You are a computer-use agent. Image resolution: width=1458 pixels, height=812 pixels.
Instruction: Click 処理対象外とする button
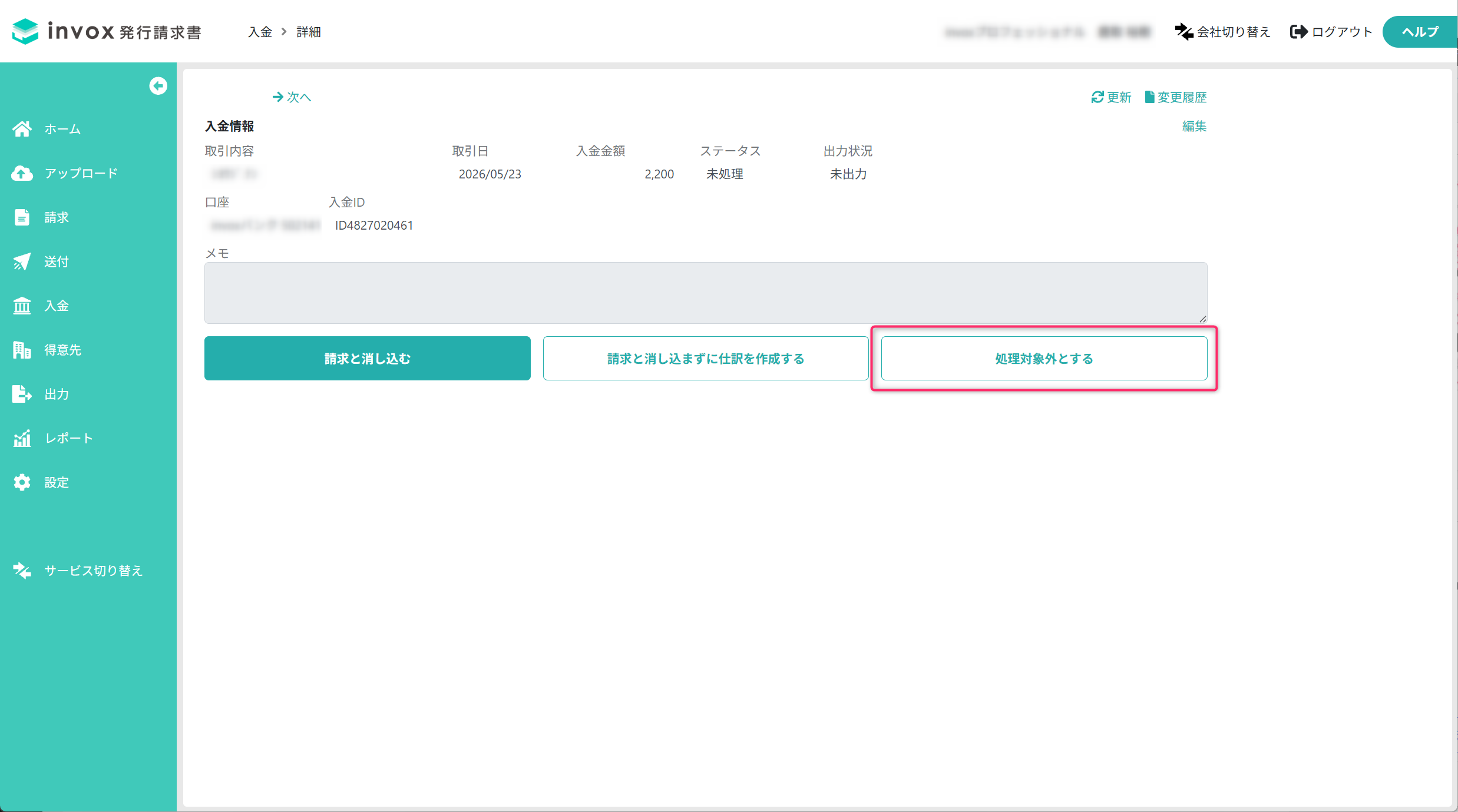click(x=1044, y=359)
